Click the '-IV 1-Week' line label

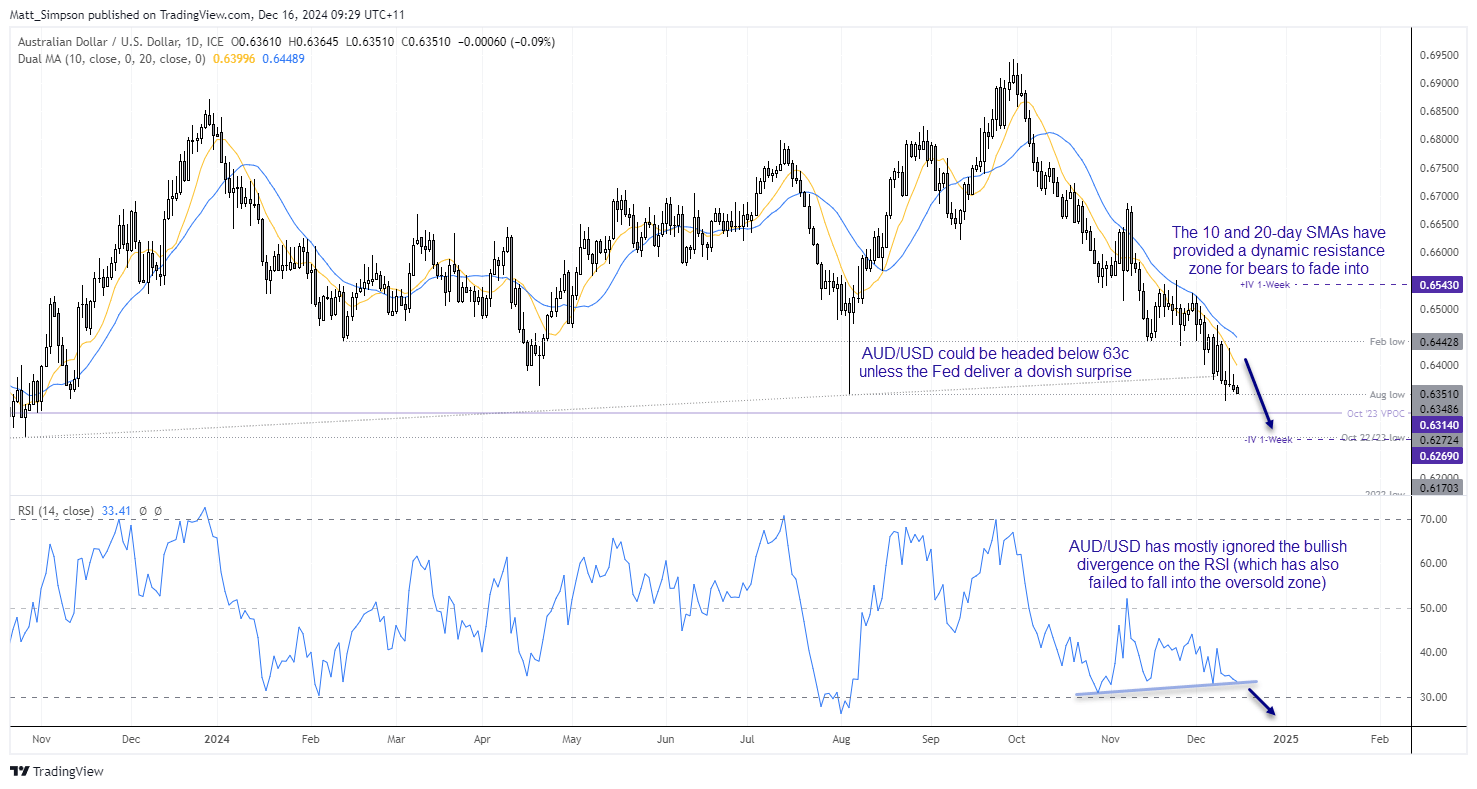coord(1268,440)
